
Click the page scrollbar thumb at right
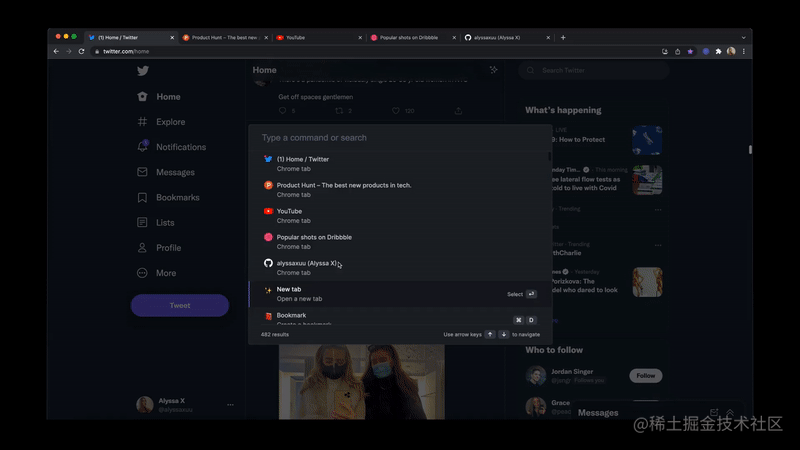[750, 149]
